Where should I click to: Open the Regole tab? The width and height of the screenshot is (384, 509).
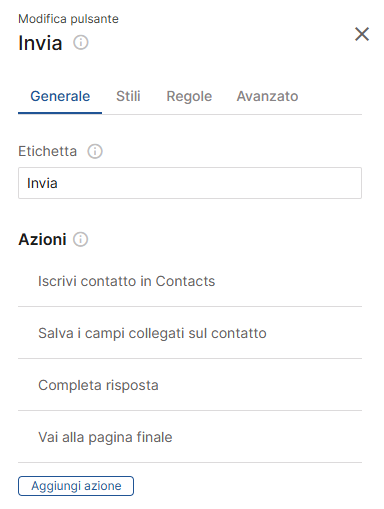pyautogui.click(x=189, y=96)
